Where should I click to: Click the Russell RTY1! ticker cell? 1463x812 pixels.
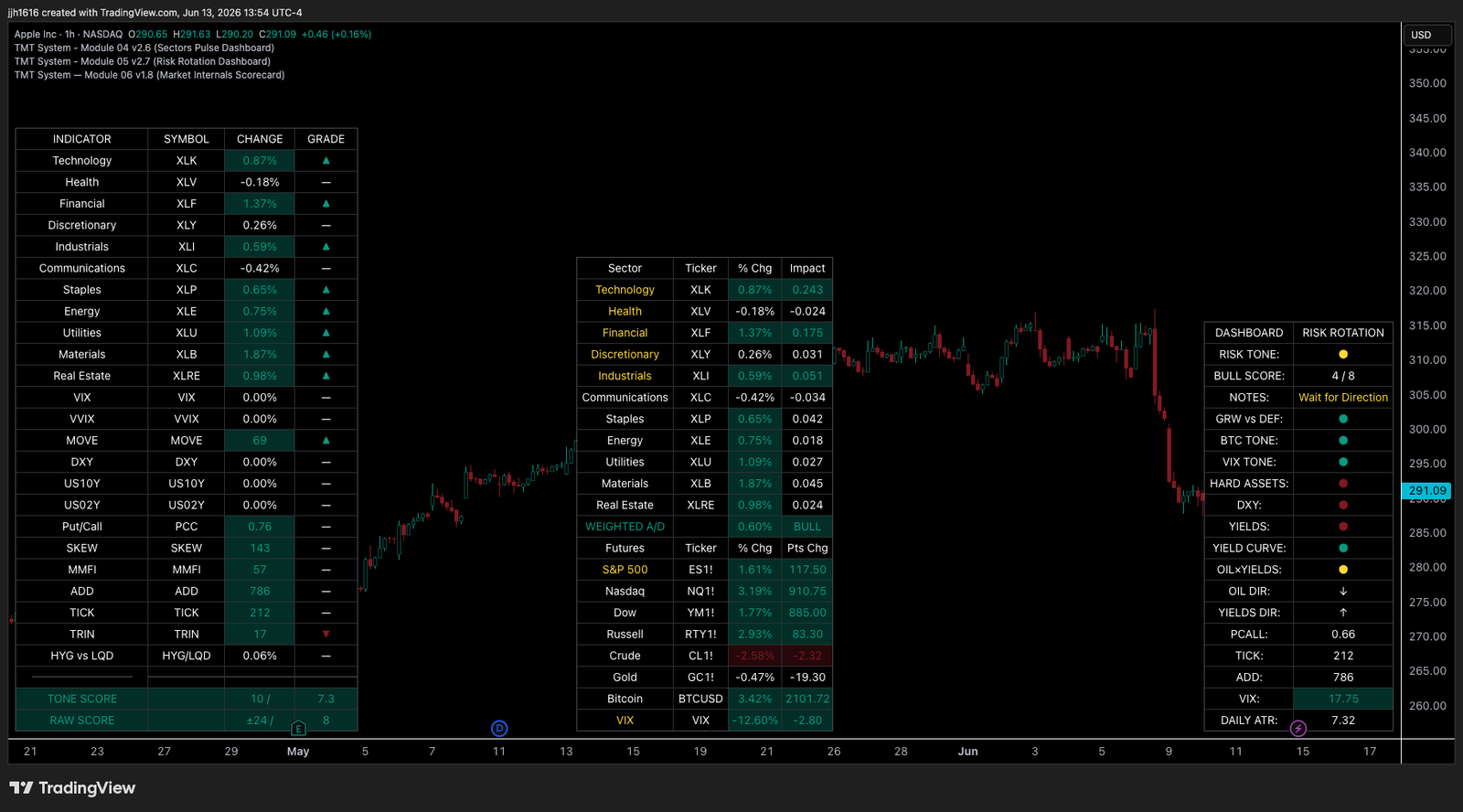click(x=701, y=635)
